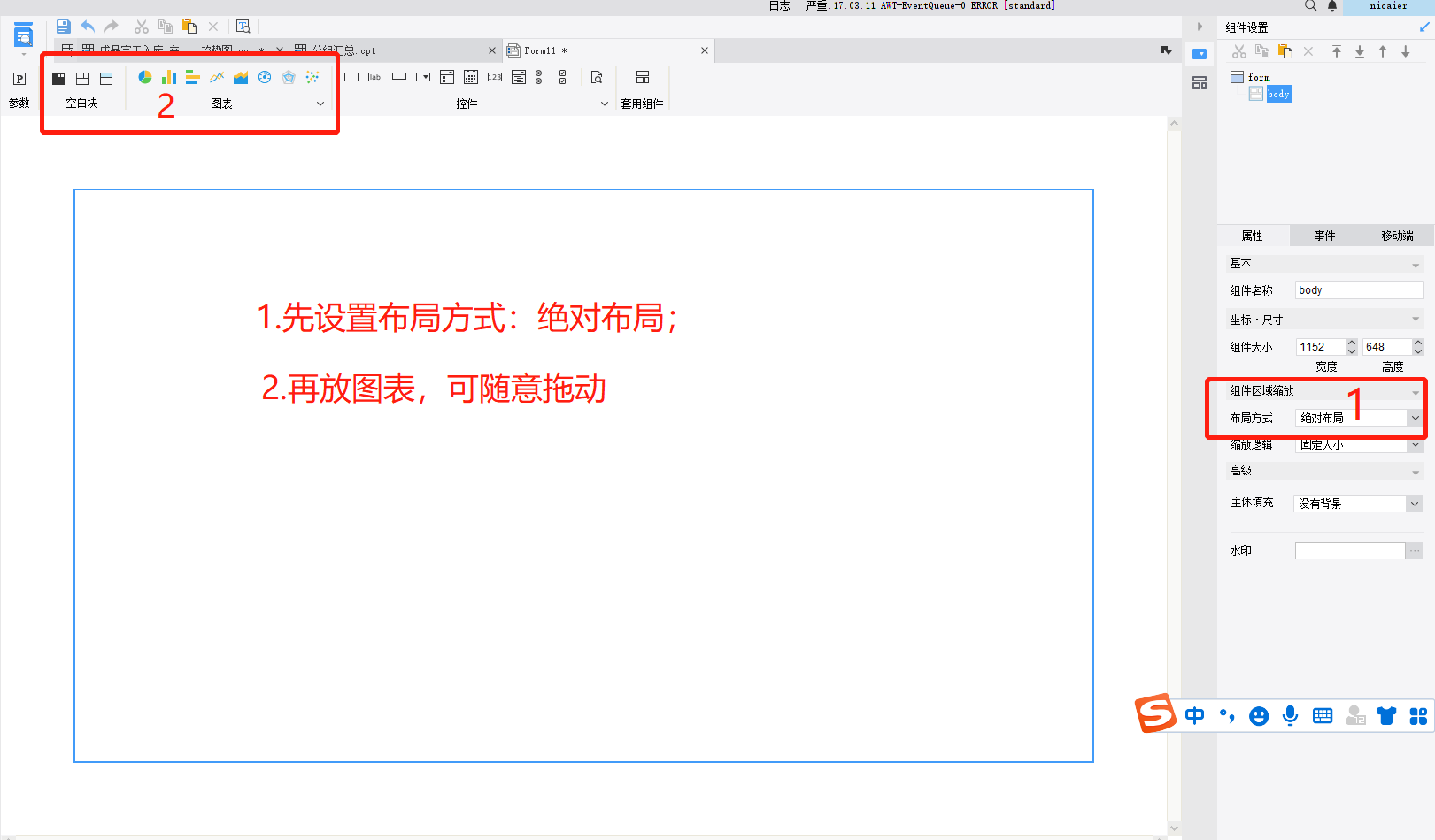Image resolution: width=1435 pixels, height=840 pixels.
Task: Click Move down arrow in component panel
Action: [x=1406, y=51]
